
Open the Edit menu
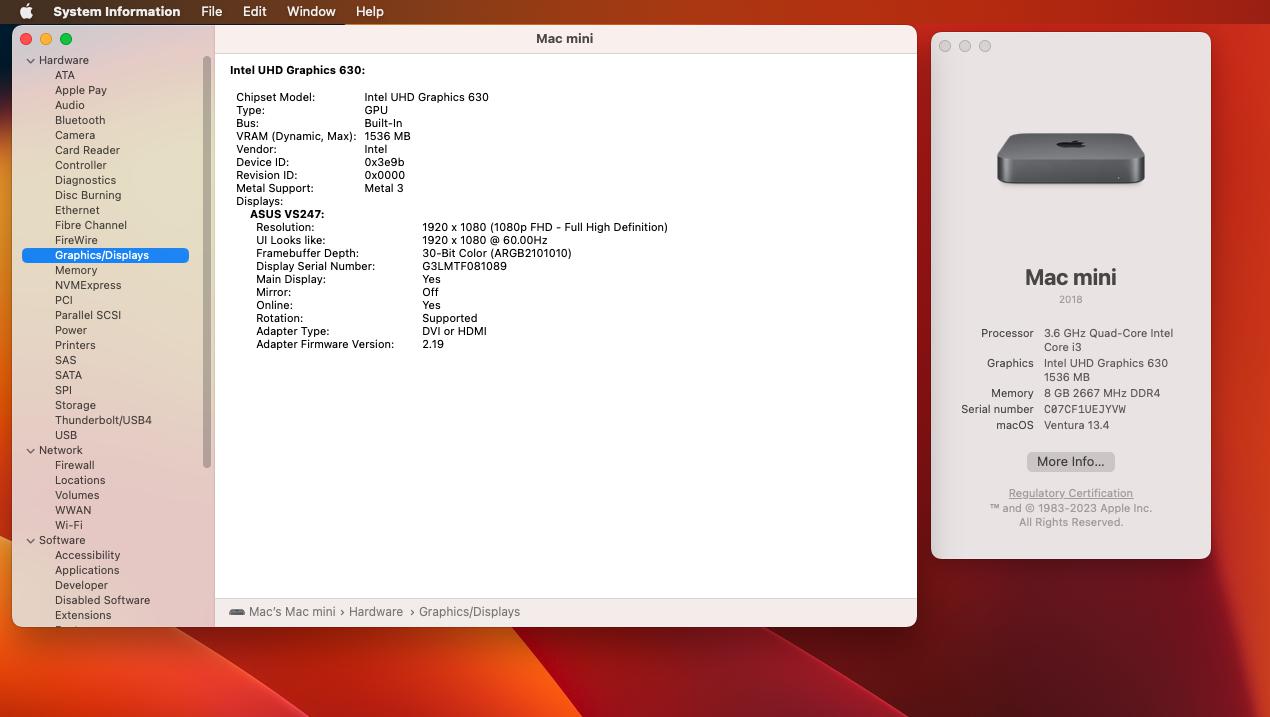pyautogui.click(x=254, y=12)
